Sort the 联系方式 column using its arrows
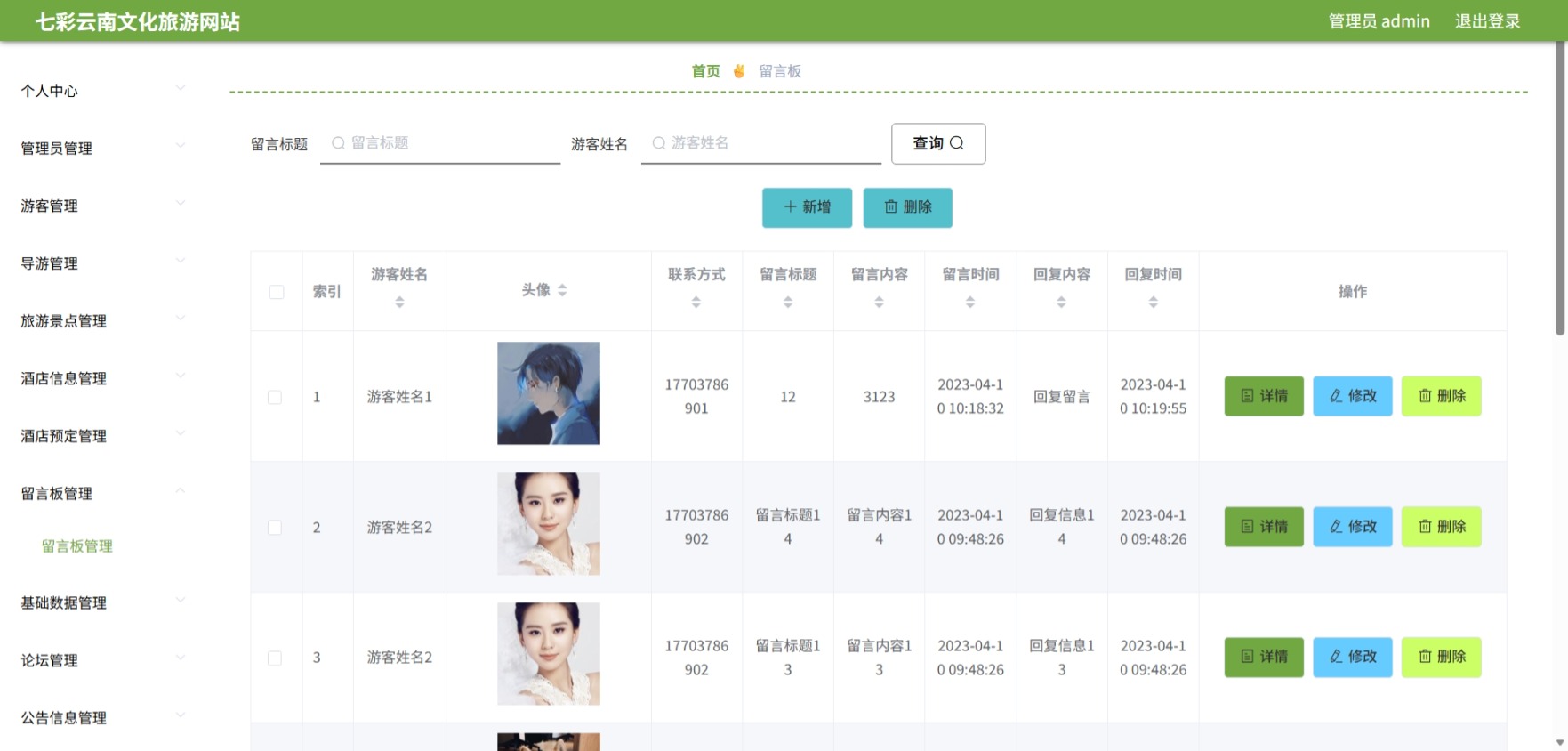Viewport: 1568px width, 751px height. click(696, 303)
